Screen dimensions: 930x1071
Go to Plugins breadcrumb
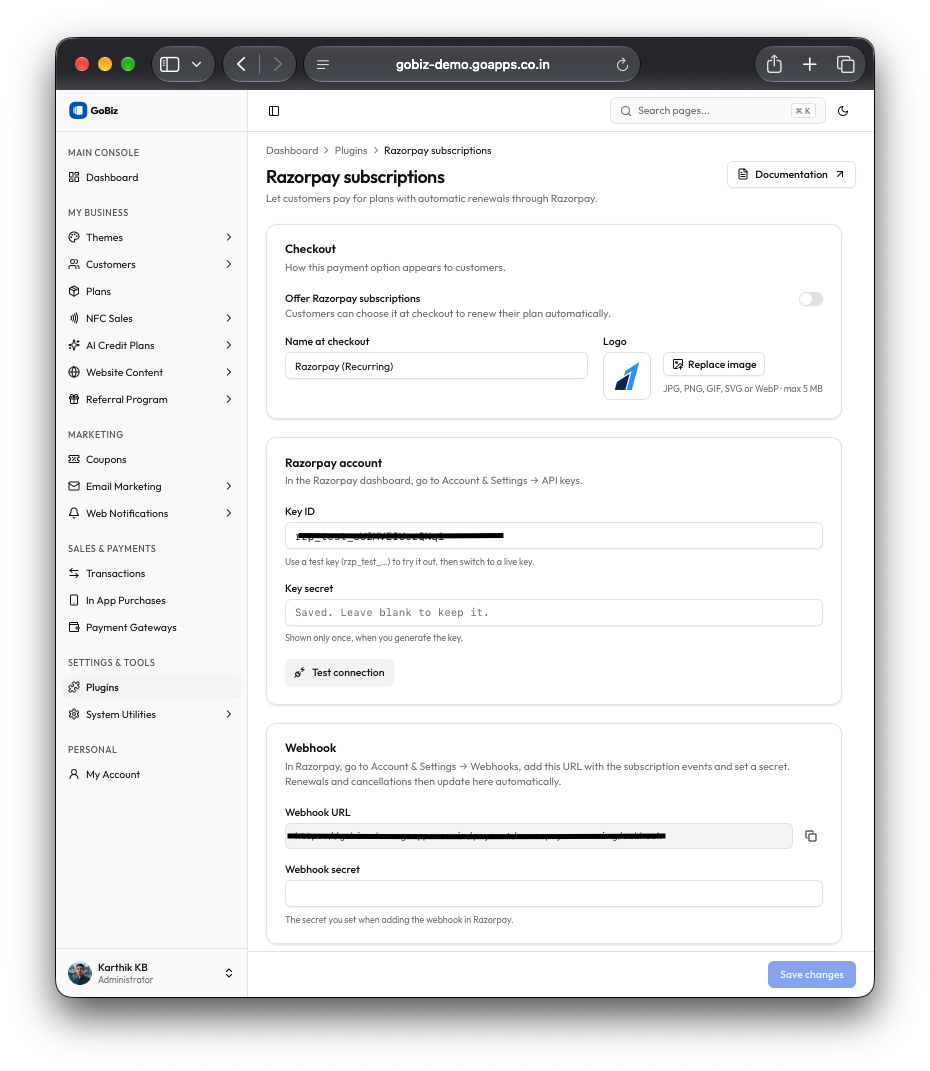[351, 150]
